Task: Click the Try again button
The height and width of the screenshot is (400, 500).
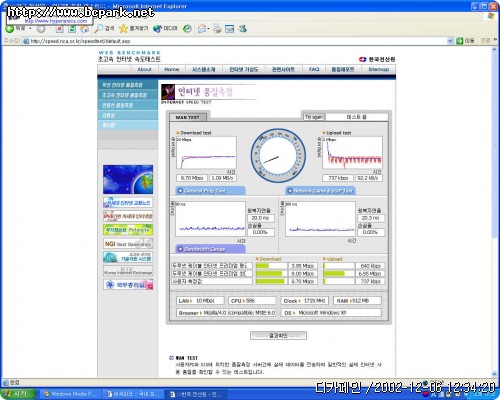Action: tap(313, 117)
